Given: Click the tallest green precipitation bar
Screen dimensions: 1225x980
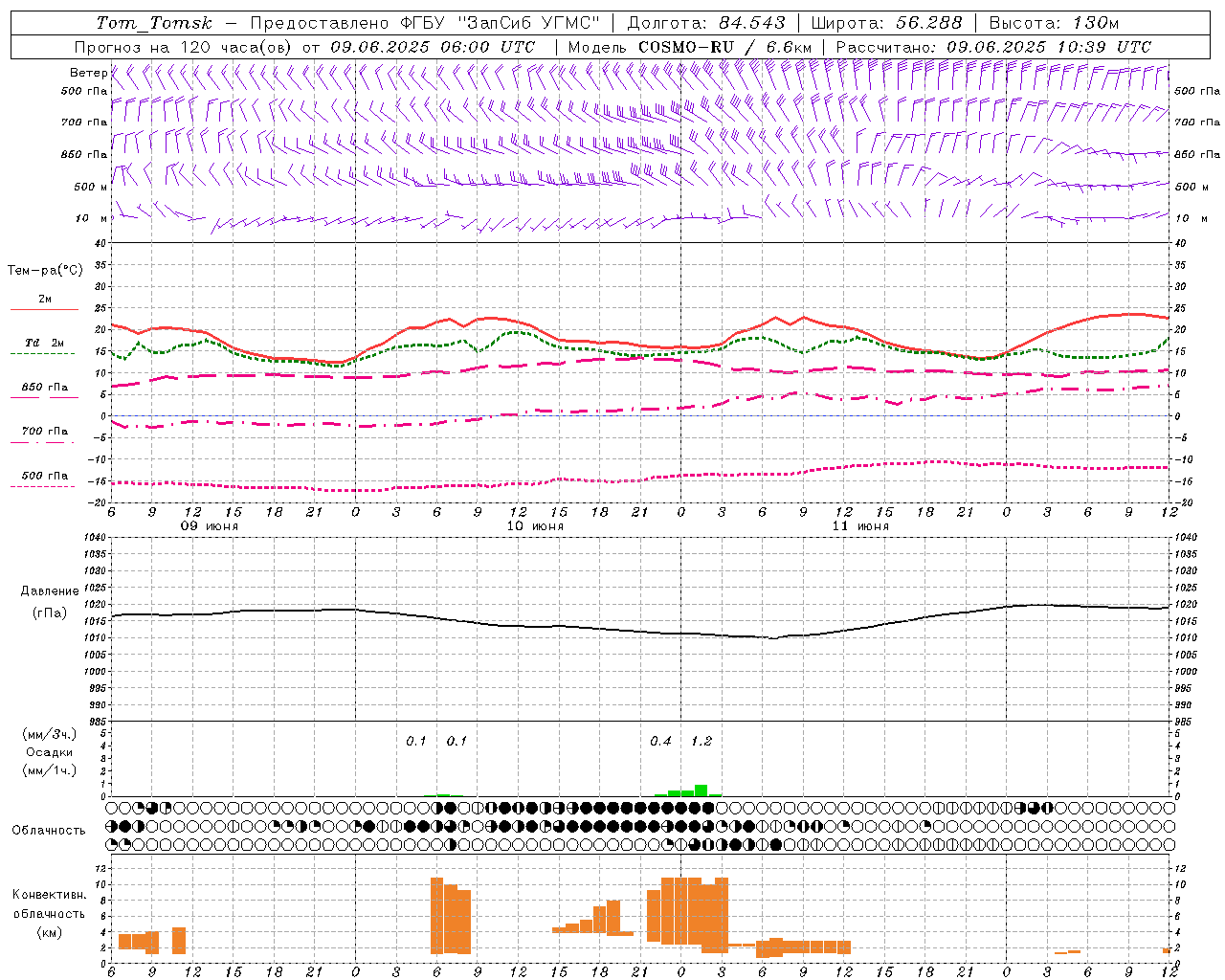Looking at the screenshot, I should point(702,791).
